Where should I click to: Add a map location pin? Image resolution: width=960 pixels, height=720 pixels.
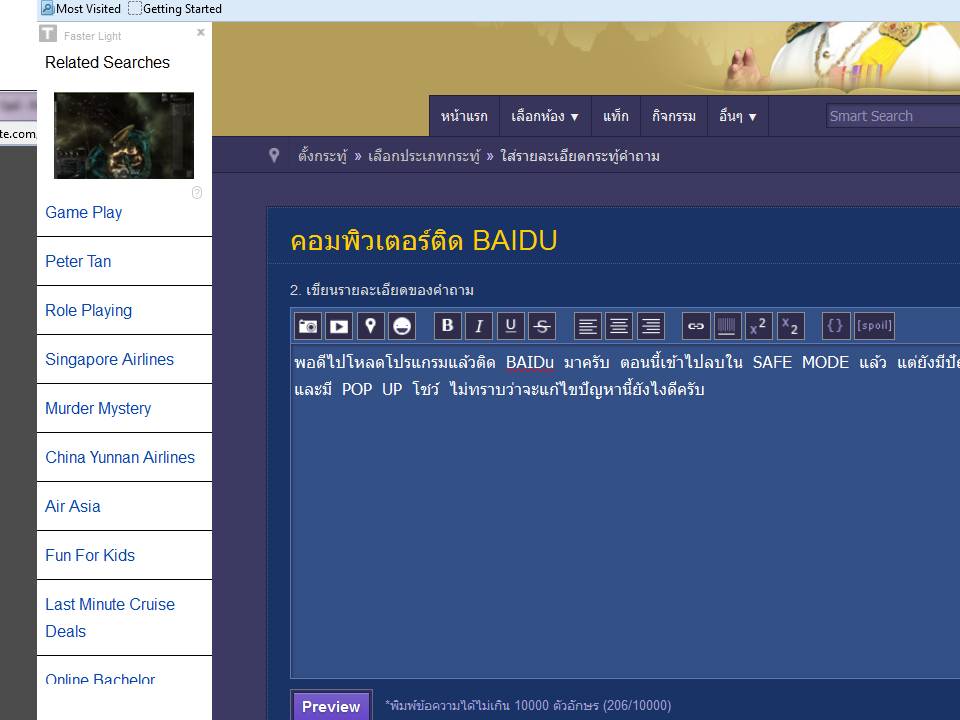[x=370, y=326]
